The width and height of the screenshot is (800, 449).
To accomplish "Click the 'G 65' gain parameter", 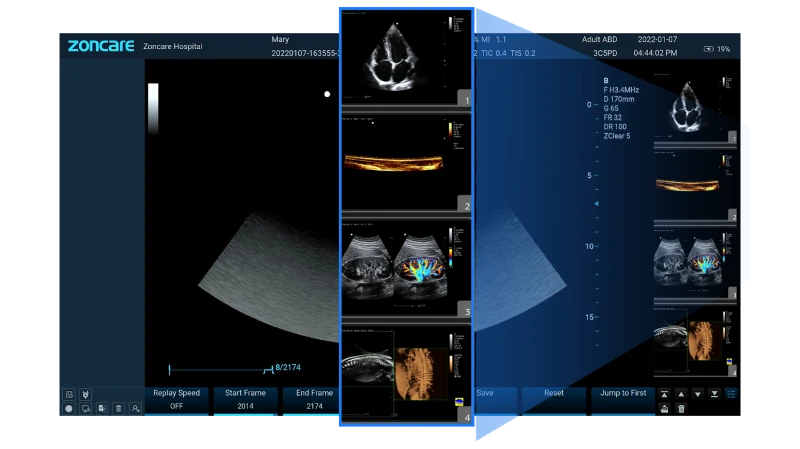I will coord(611,108).
